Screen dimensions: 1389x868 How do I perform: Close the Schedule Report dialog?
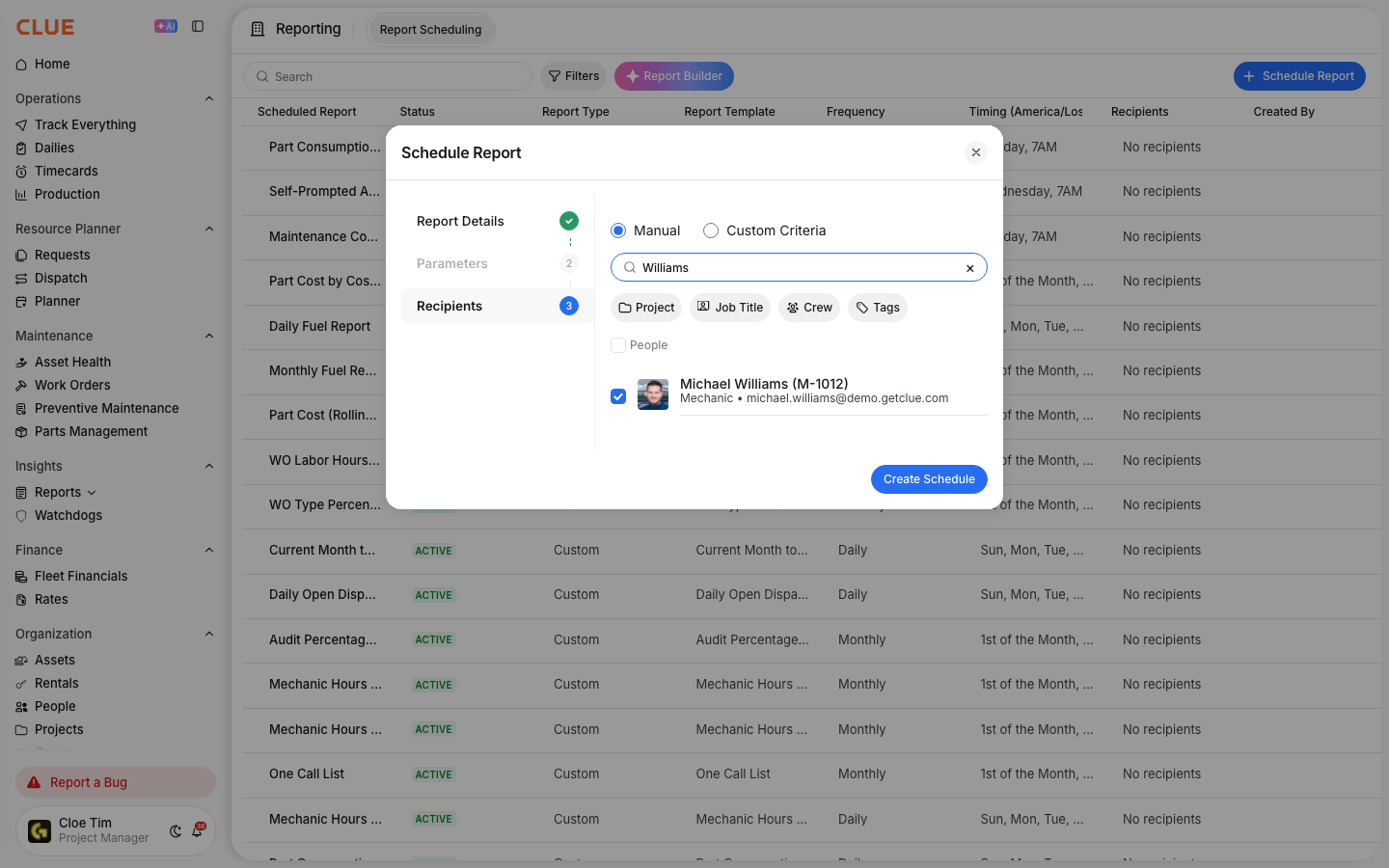pyautogui.click(x=976, y=152)
